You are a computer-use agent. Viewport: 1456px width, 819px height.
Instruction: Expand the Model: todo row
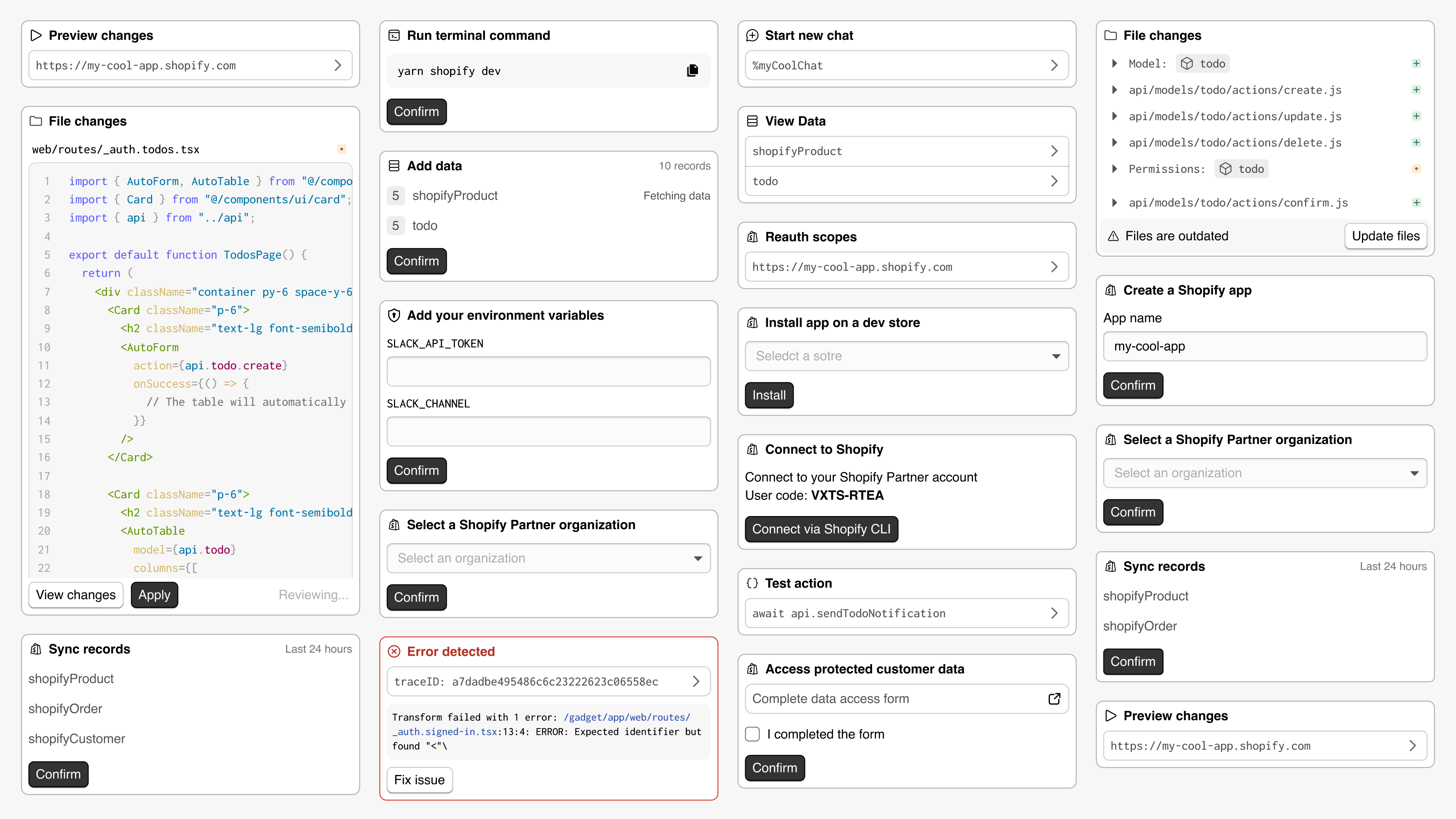[x=1114, y=63]
